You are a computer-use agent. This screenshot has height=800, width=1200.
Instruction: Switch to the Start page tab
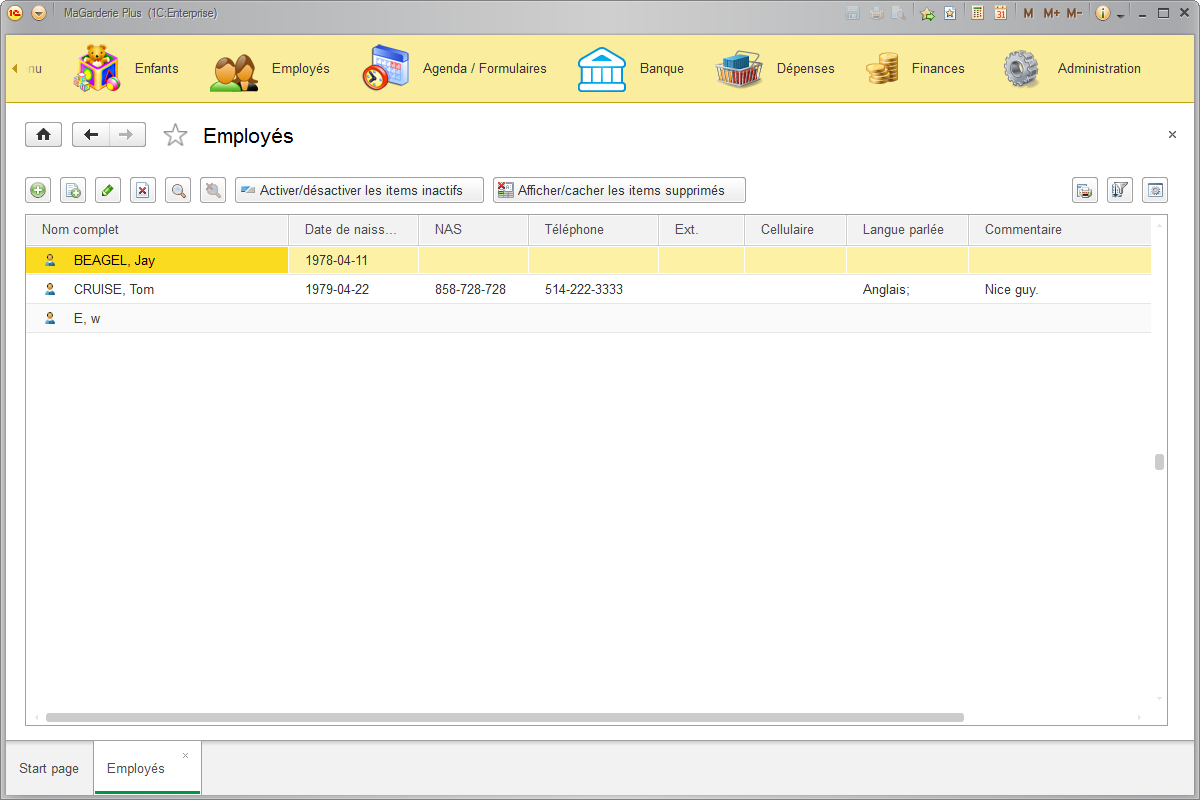[x=48, y=768]
